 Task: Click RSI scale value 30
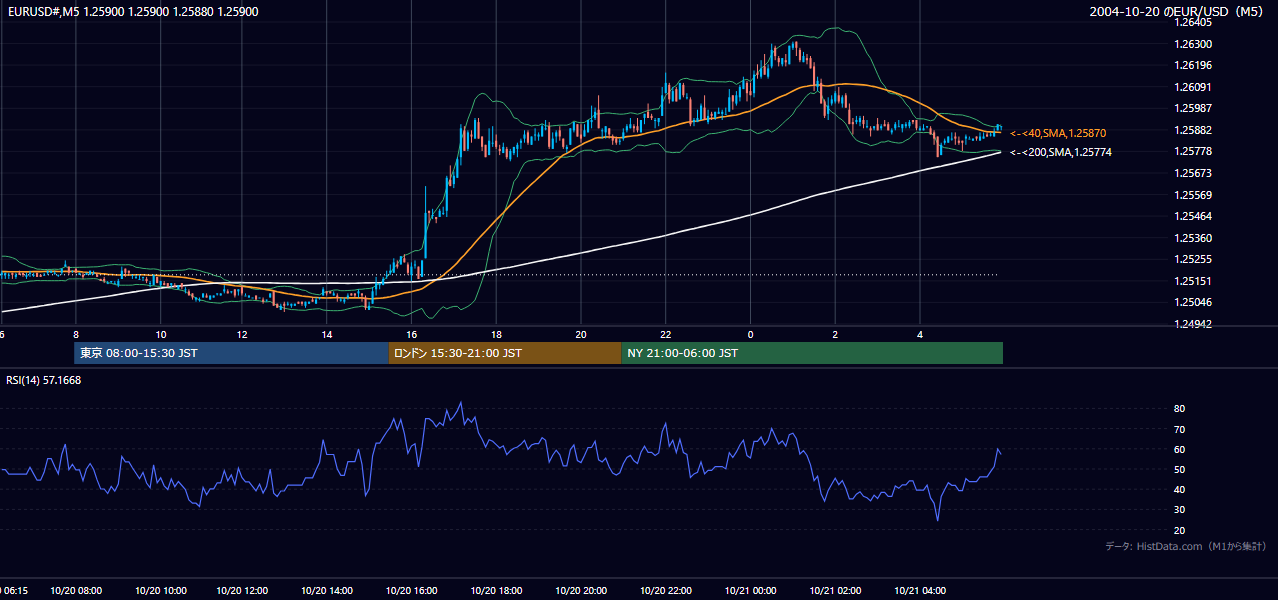tap(1179, 510)
